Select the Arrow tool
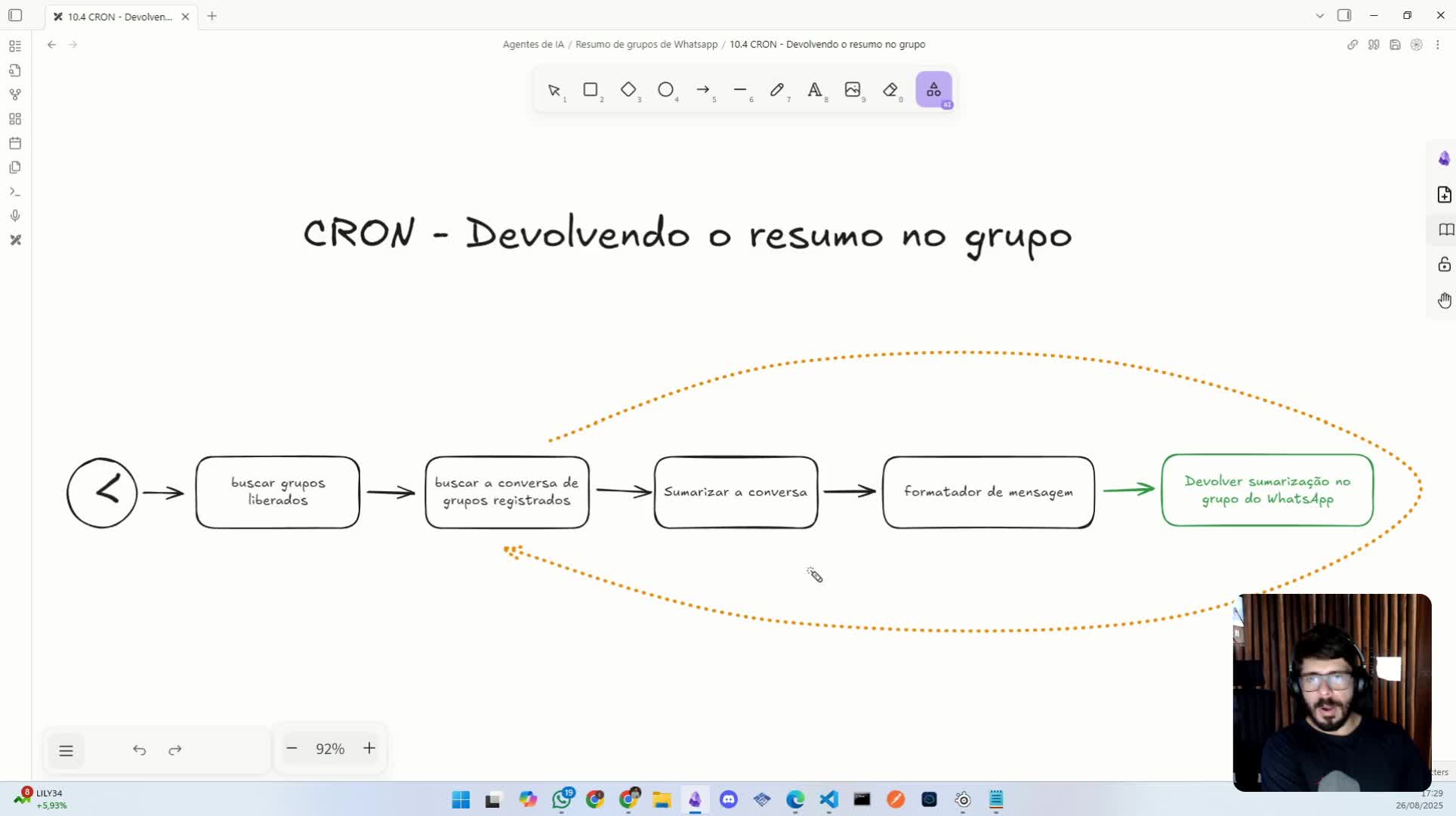The width and height of the screenshot is (1456, 816). click(705, 90)
